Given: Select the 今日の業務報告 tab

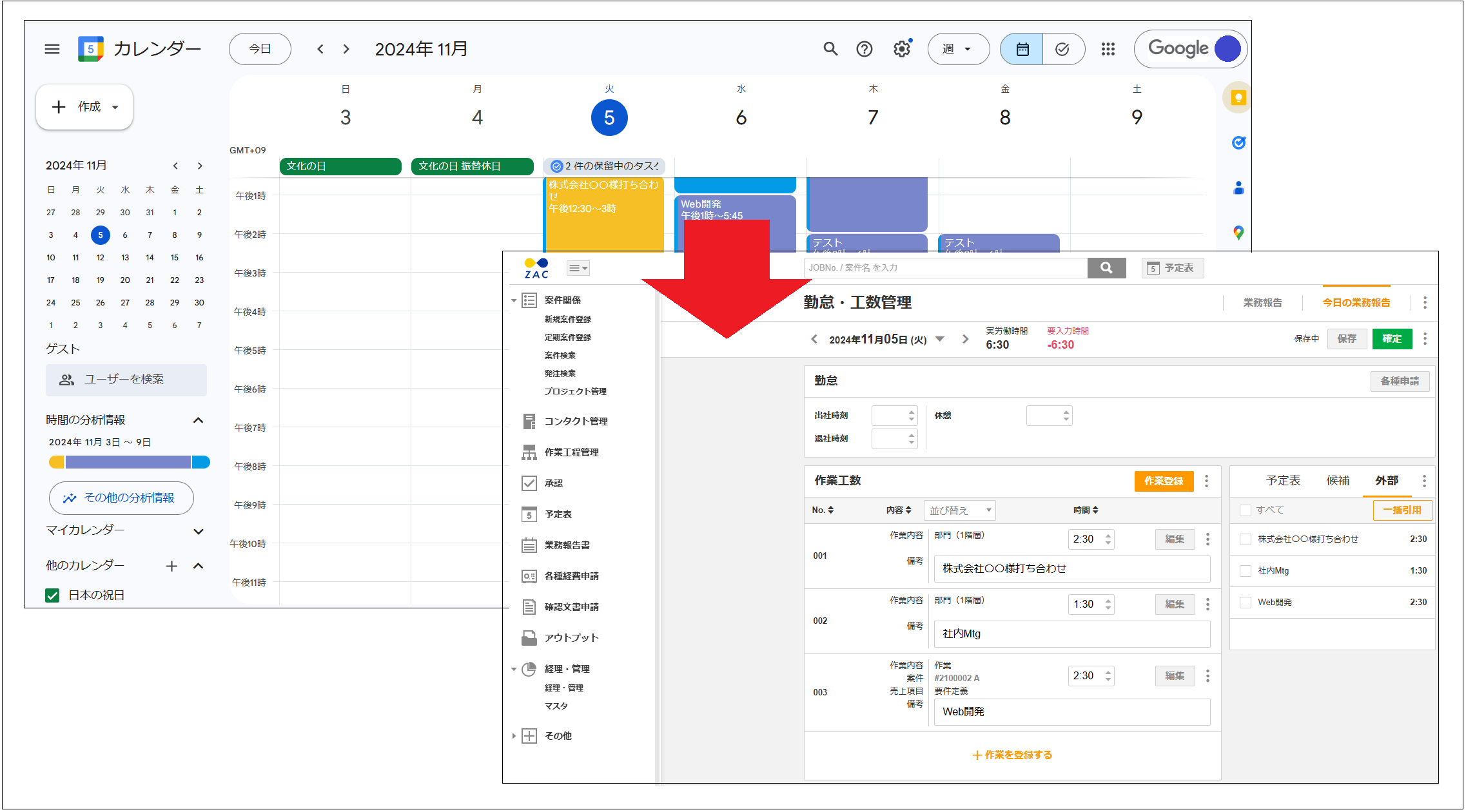Looking at the screenshot, I should pyautogui.click(x=1356, y=302).
